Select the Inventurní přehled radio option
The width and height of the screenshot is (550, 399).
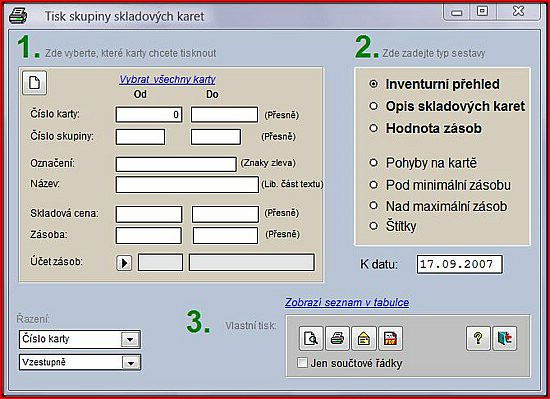[374, 84]
